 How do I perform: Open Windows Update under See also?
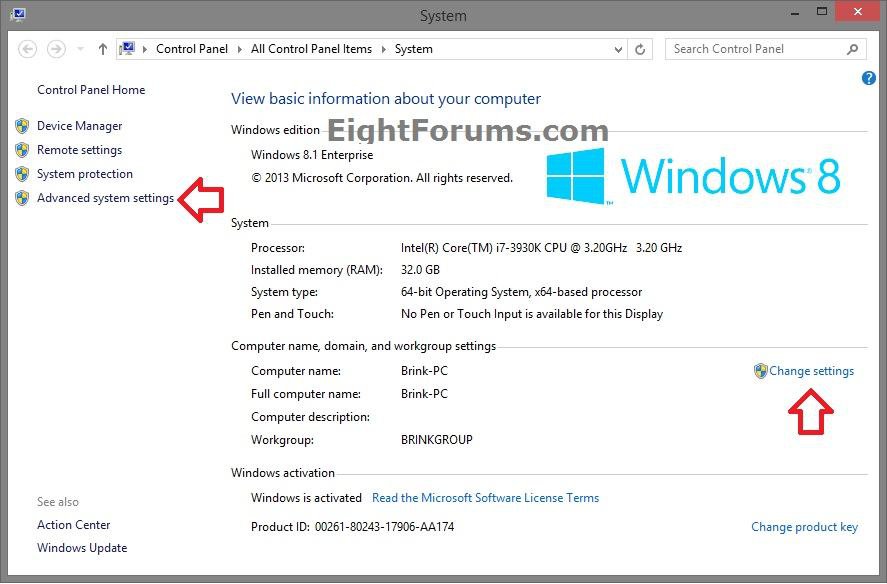pos(82,548)
